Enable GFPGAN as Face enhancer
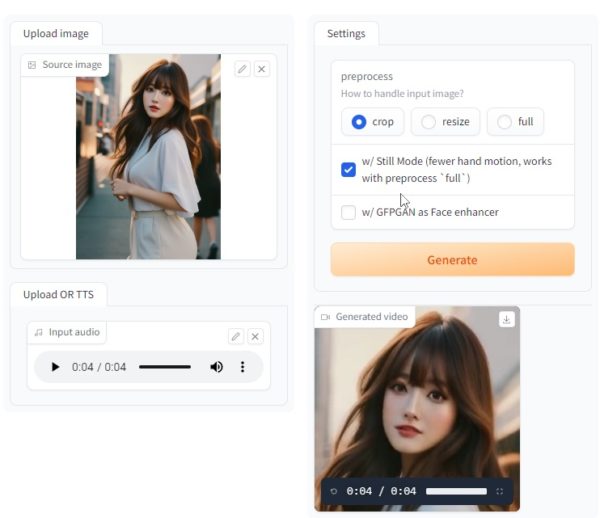 click(x=348, y=212)
